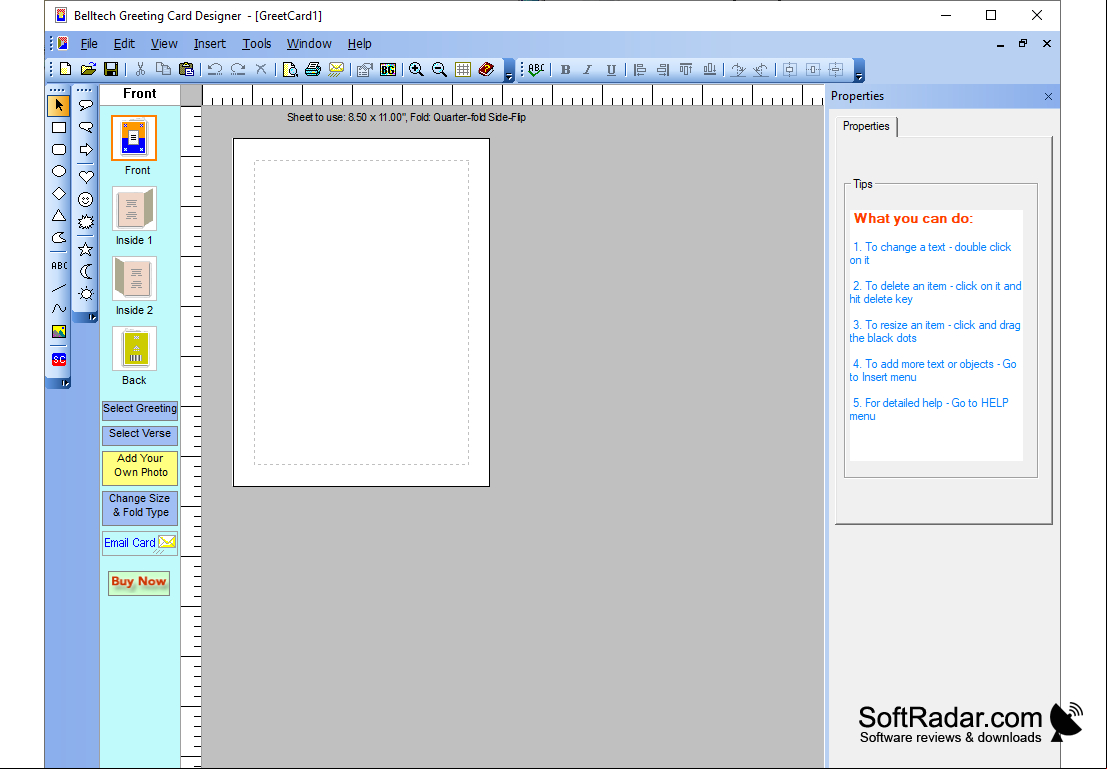Click the Zoom Out magnifier
This screenshot has width=1107, height=769.
439,69
